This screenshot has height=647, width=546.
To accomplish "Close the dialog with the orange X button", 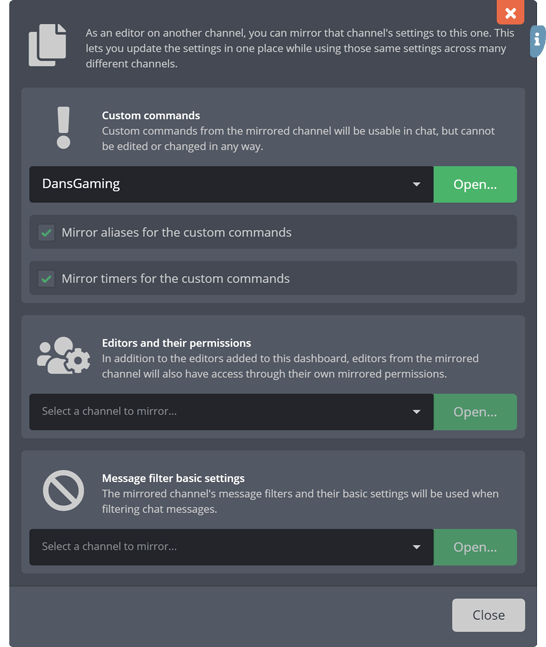I will click(x=511, y=12).
